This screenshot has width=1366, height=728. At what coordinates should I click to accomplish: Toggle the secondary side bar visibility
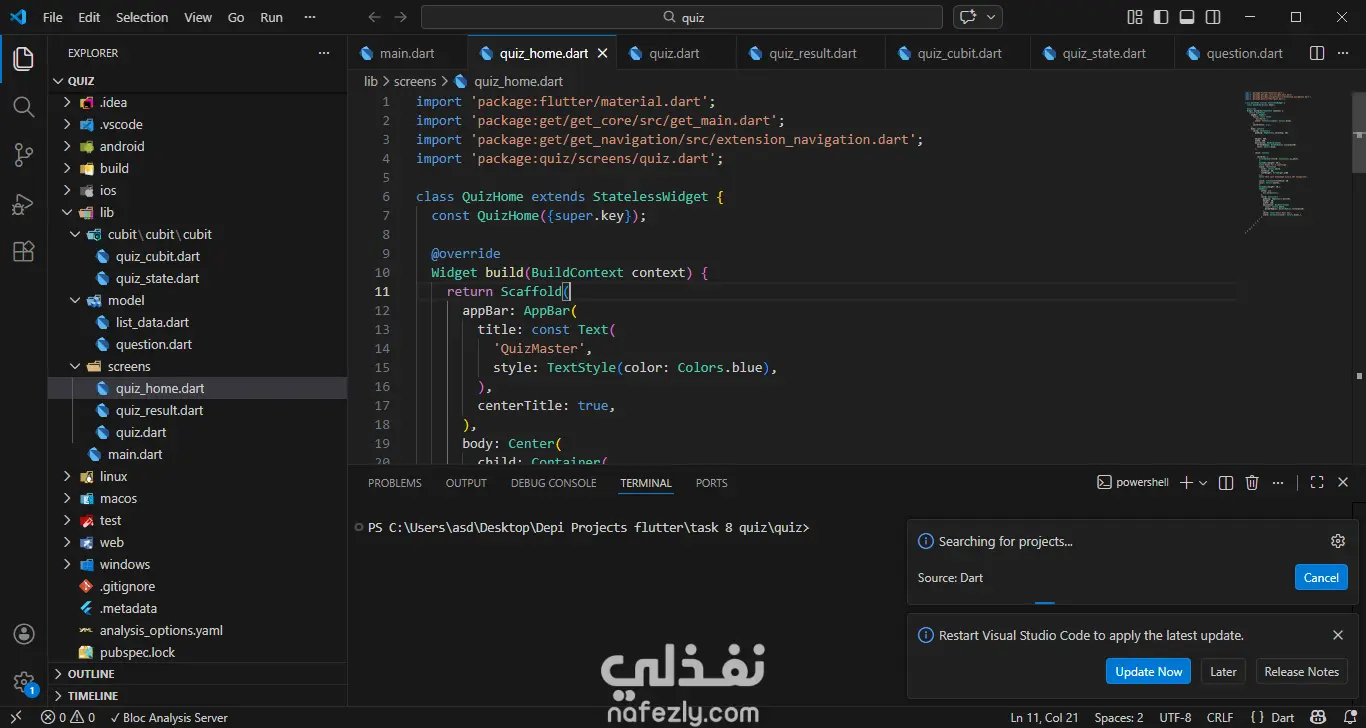click(1213, 17)
